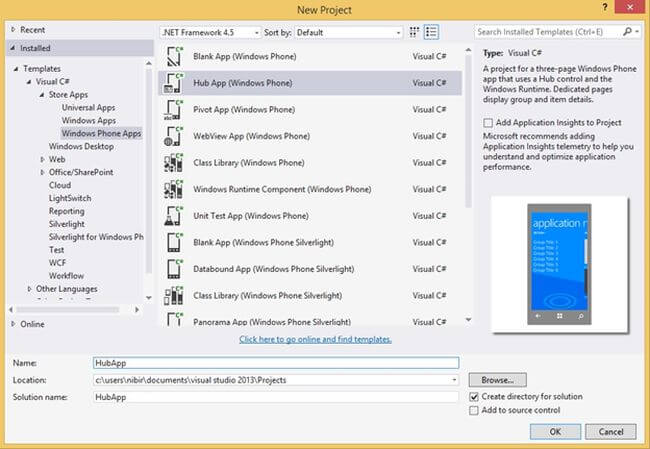Click the Search Installed Templates box
The width and height of the screenshot is (650, 449).
pyautogui.click(x=548, y=32)
